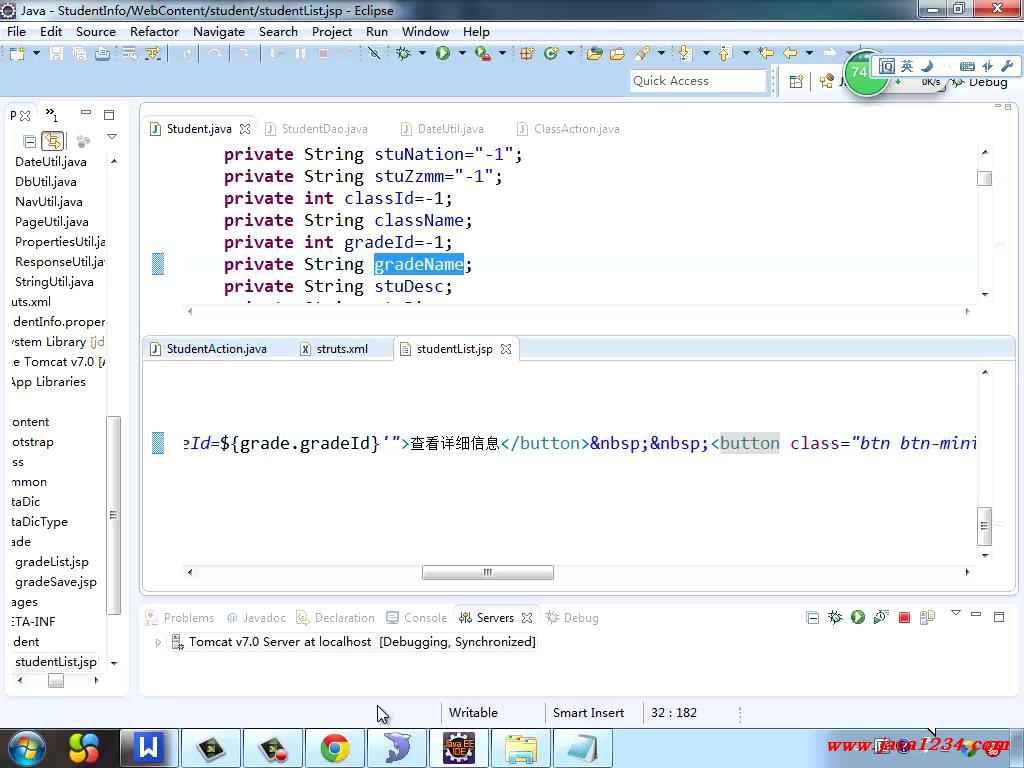Click the Windows Start button

[x=26, y=748]
